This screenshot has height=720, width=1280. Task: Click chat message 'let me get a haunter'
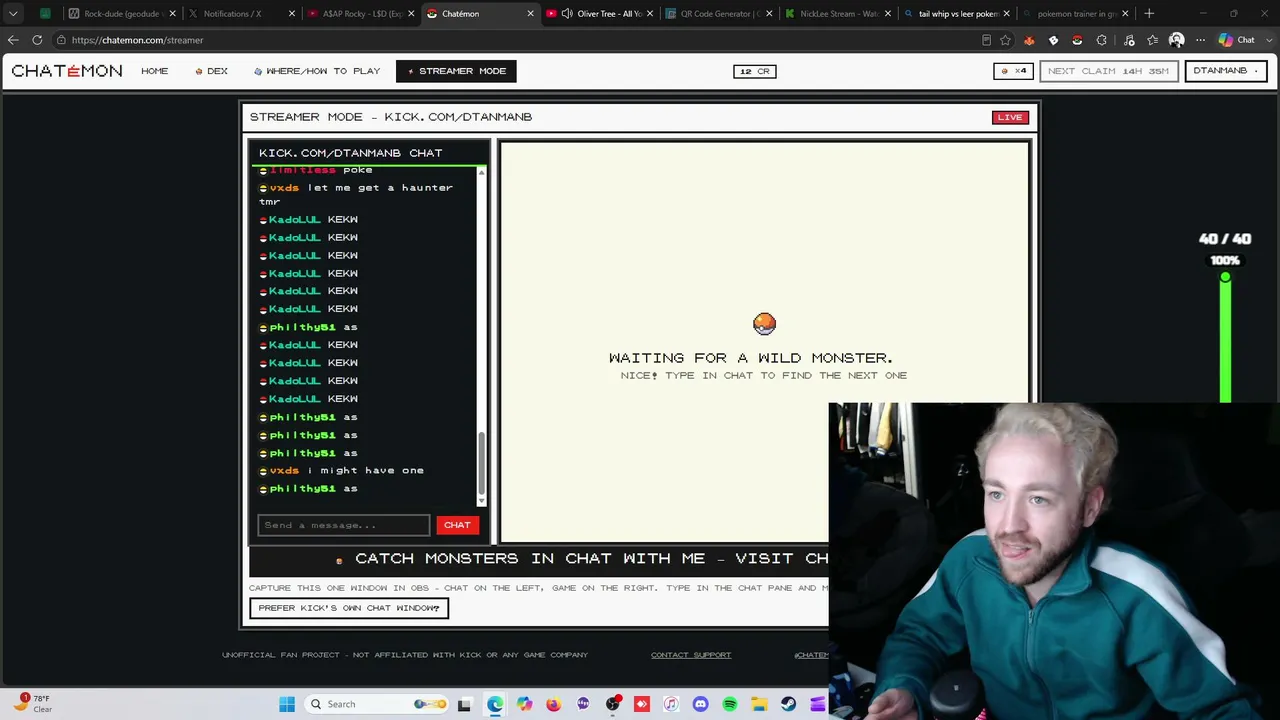coord(356,194)
